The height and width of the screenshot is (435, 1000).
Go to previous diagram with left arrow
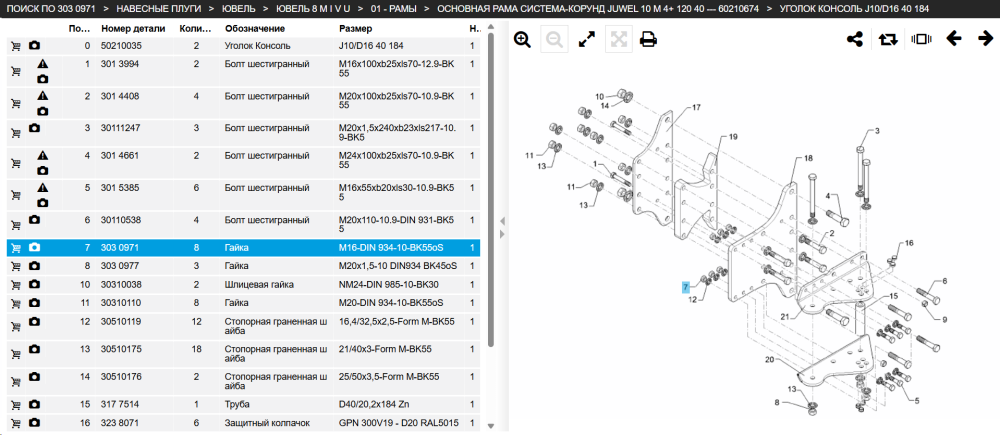click(953, 39)
